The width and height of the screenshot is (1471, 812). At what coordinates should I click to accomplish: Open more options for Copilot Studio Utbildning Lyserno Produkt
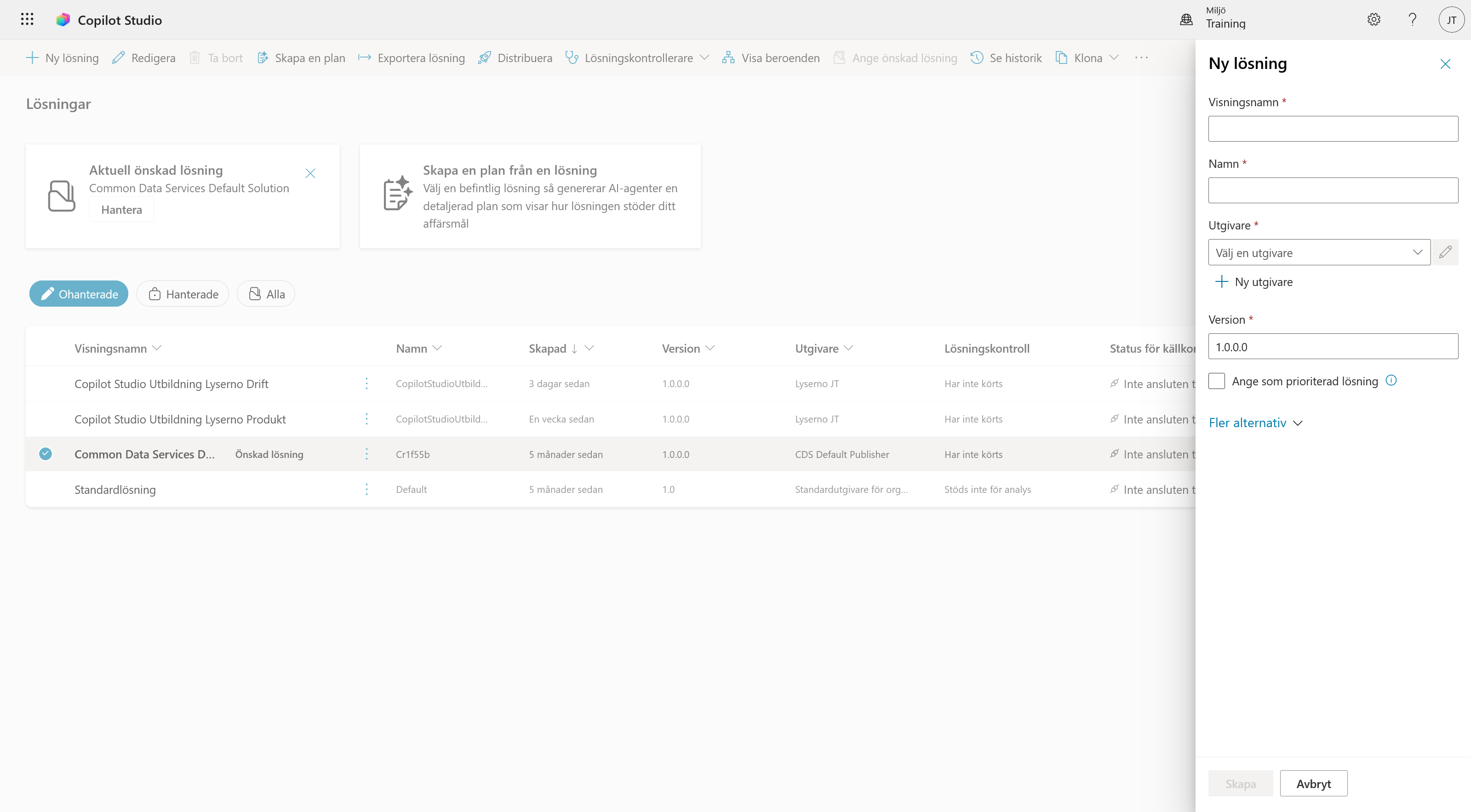(x=366, y=418)
